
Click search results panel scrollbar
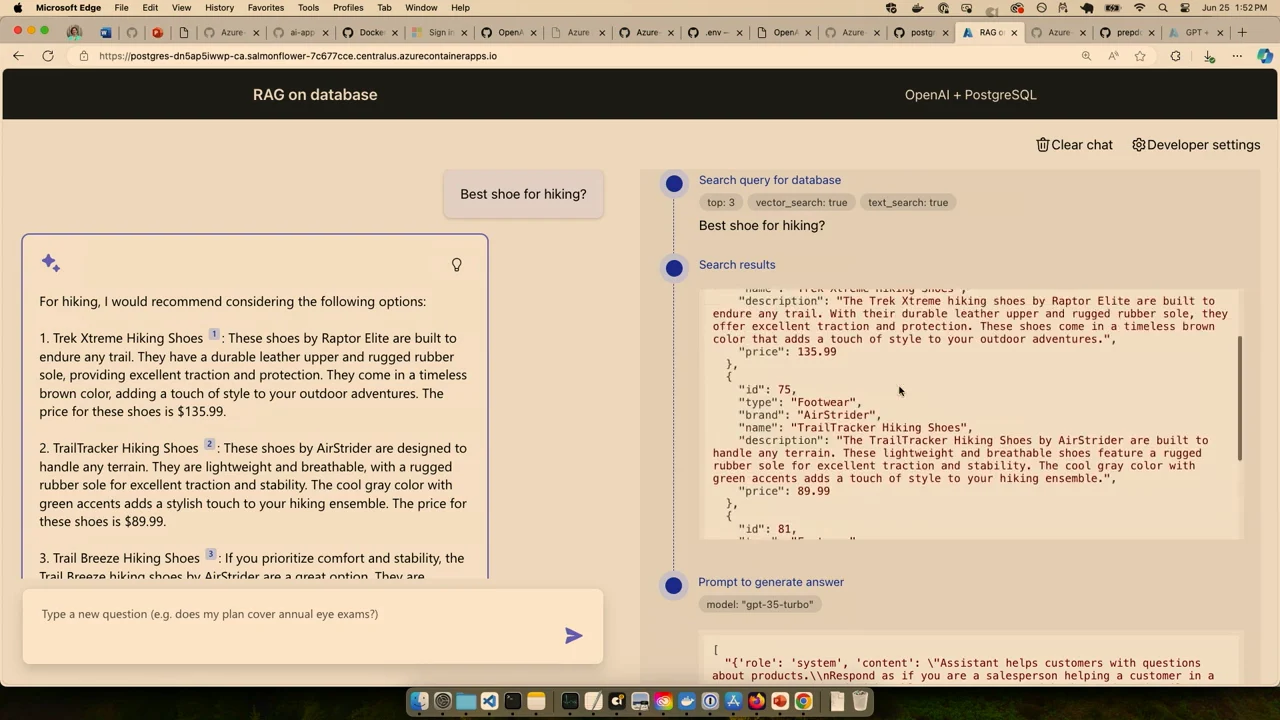(x=1240, y=398)
